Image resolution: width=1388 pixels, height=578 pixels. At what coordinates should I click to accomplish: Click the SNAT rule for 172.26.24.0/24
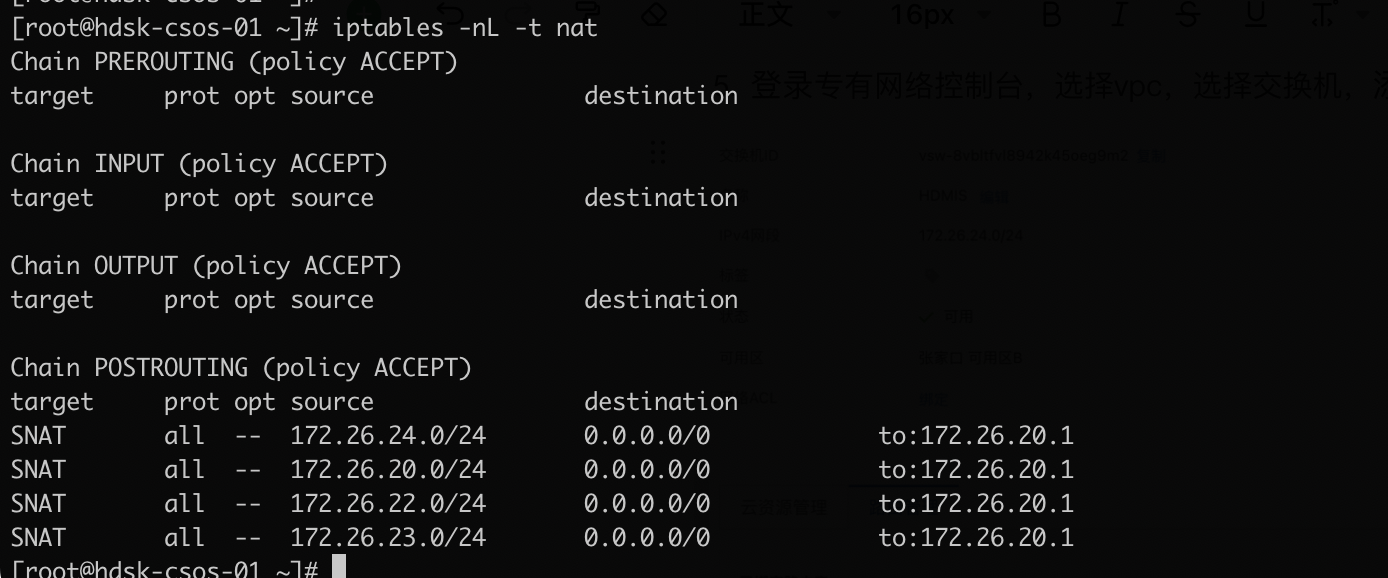coord(388,435)
